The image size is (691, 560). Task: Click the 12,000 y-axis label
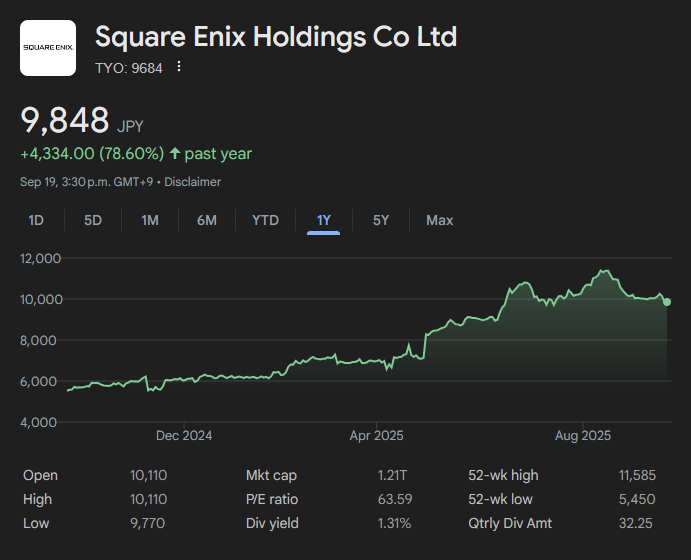(41, 258)
